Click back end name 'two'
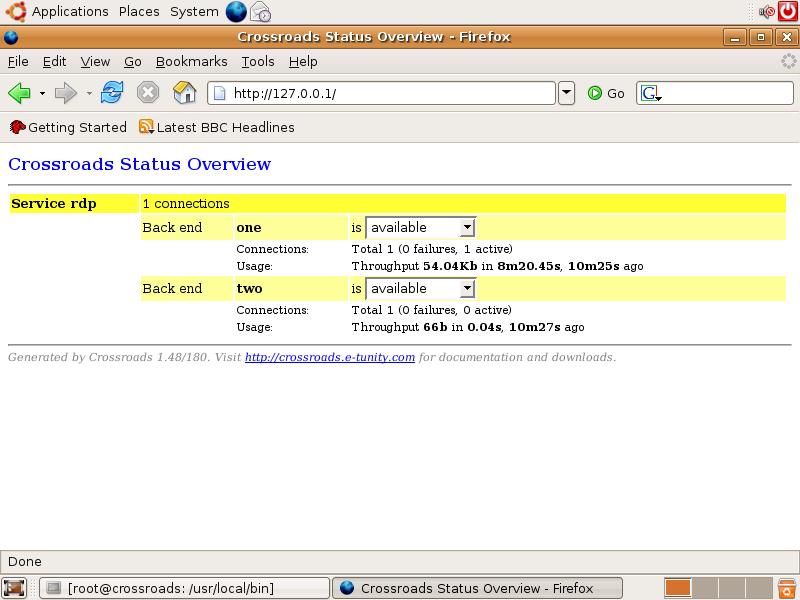The image size is (800, 600). click(x=249, y=289)
